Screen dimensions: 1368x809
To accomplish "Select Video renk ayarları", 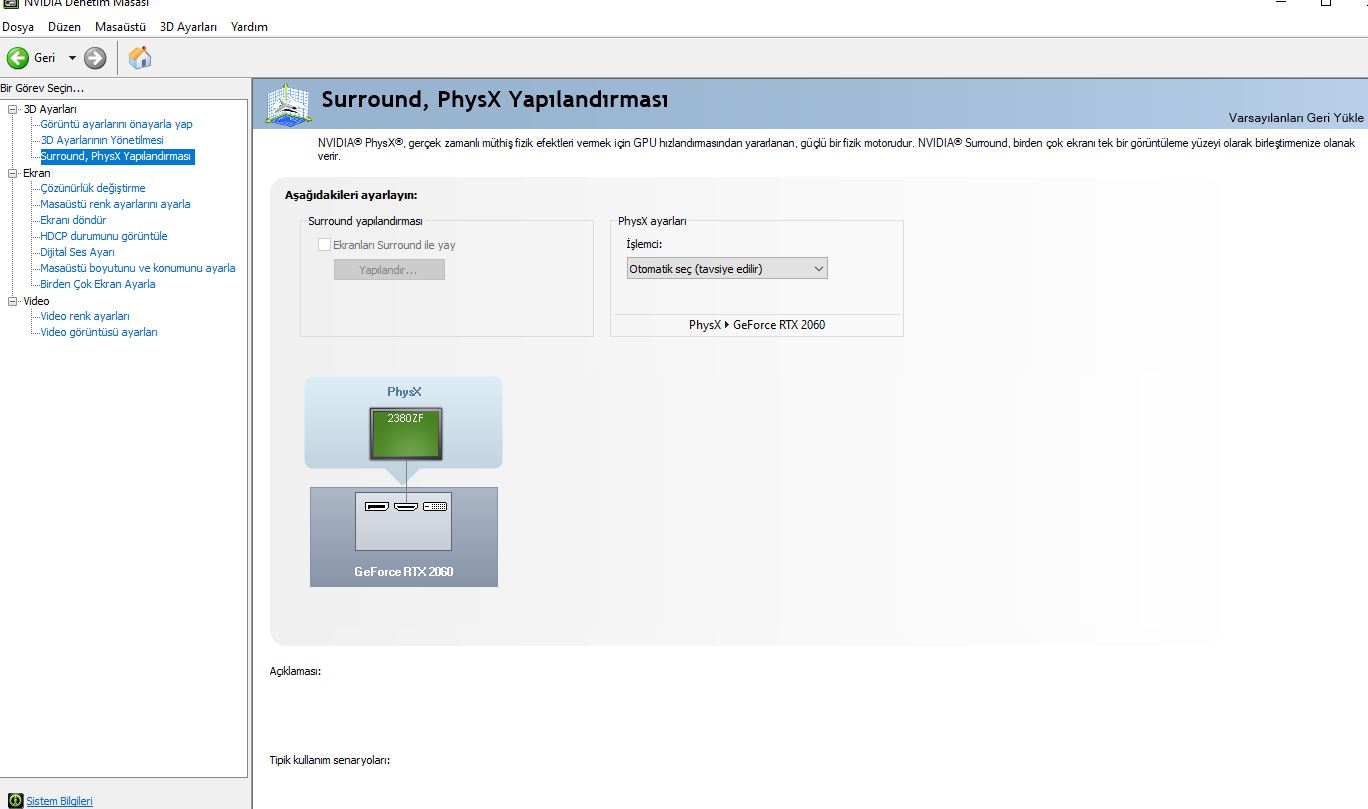I will pos(85,316).
